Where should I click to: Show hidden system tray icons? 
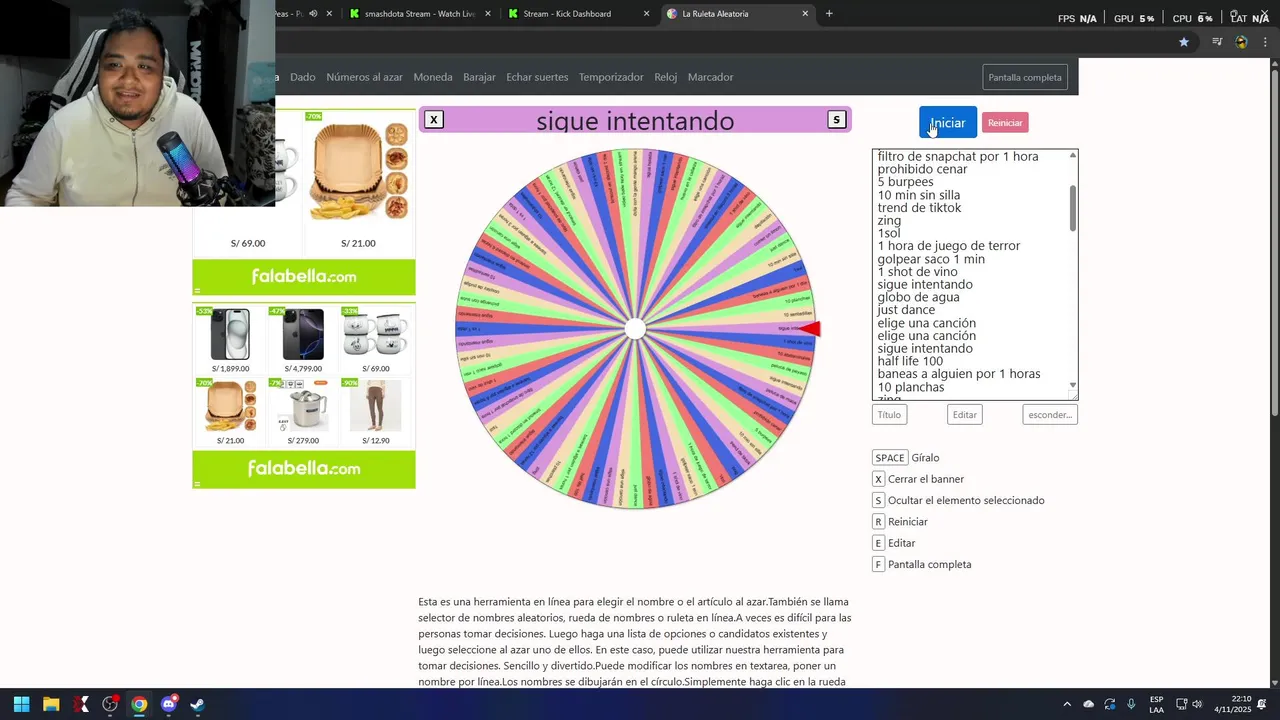click(1067, 704)
